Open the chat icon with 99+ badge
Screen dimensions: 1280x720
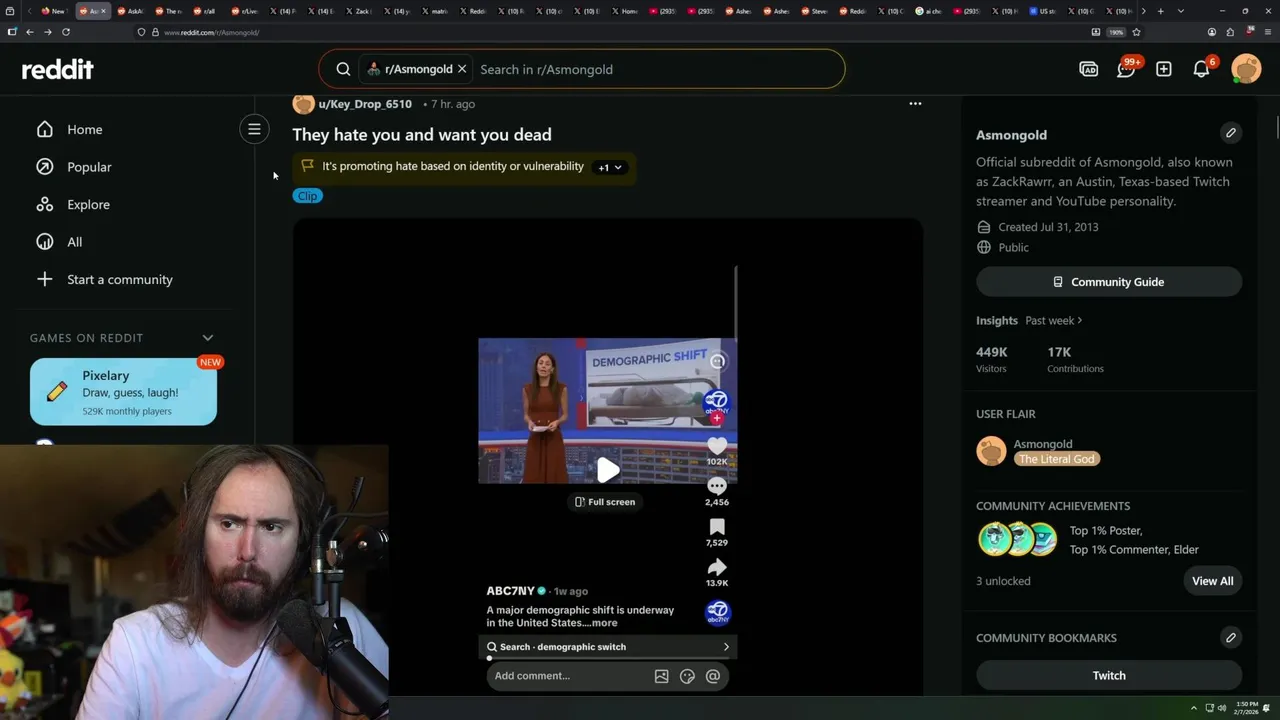[1126, 69]
